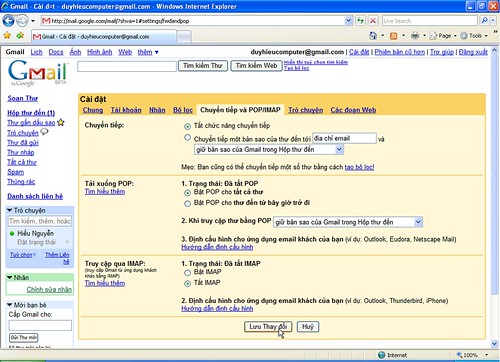Collapse the Nhãn sidebar section
Image resolution: width=500 pixels, height=362 pixels.
coord(9,277)
